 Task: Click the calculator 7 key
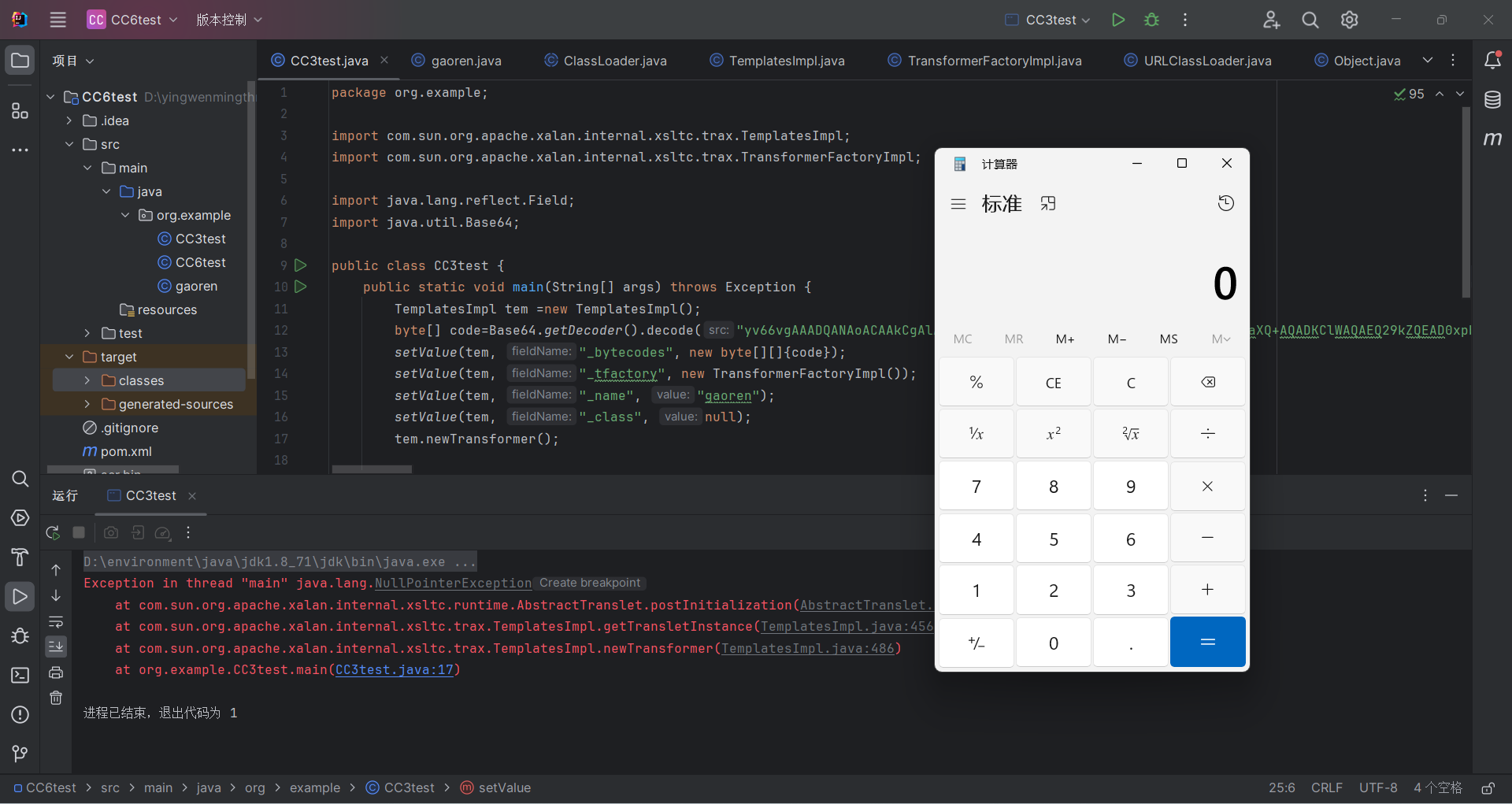point(976,487)
